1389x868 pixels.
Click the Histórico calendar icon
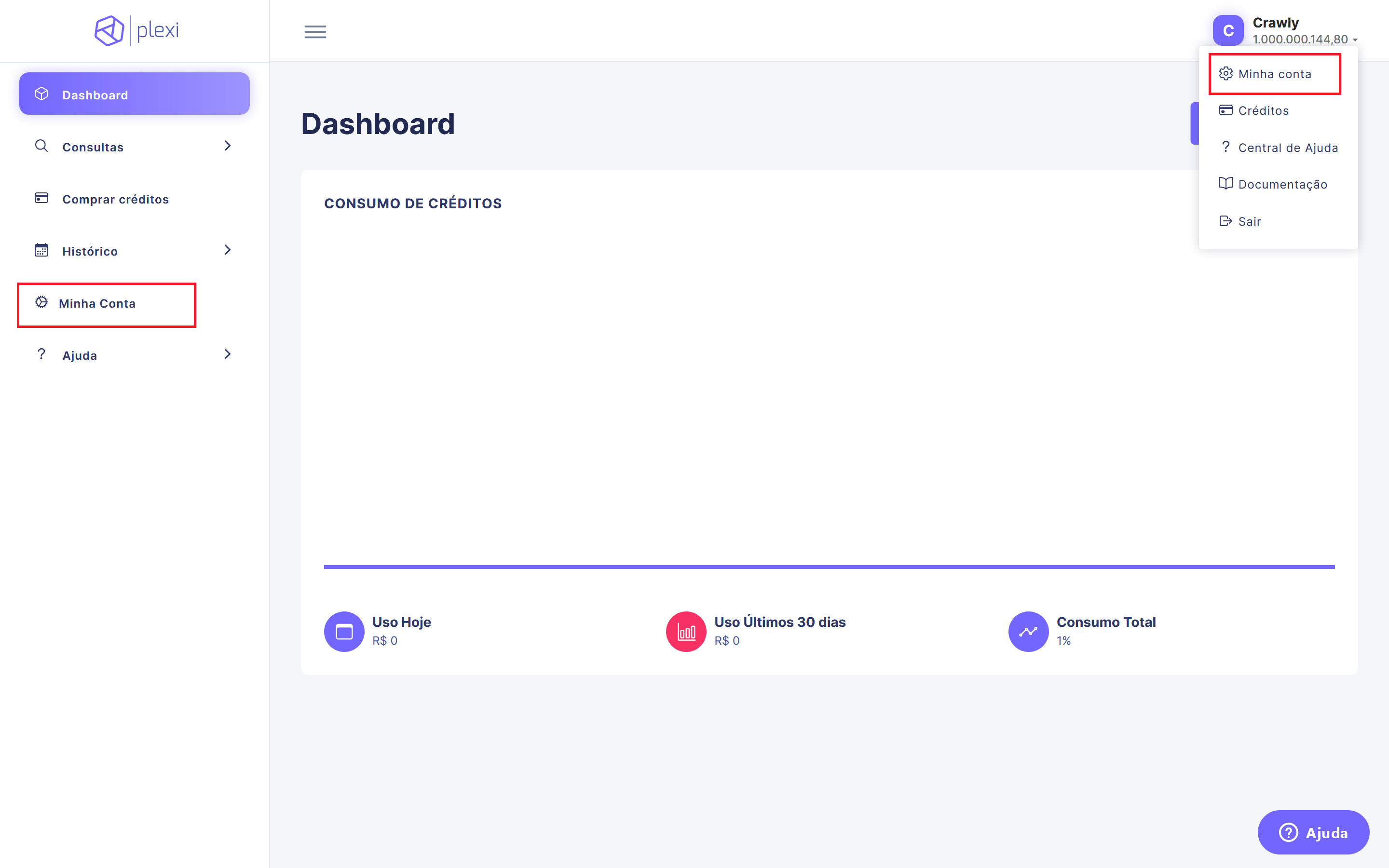tap(41, 250)
